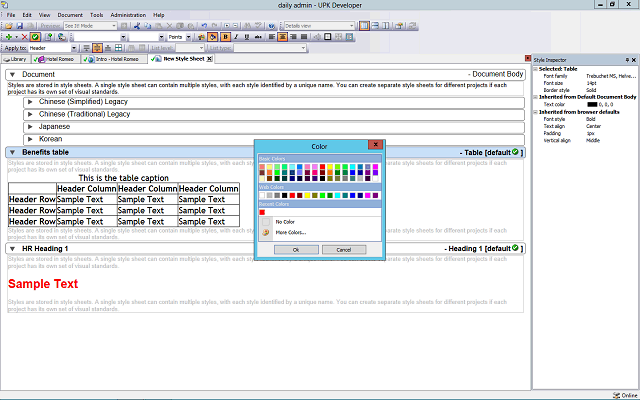The height and width of the screenshot is (400, 640).
Task: Toggle default checkmark on HR Heading 1
Action: [514, 248]
